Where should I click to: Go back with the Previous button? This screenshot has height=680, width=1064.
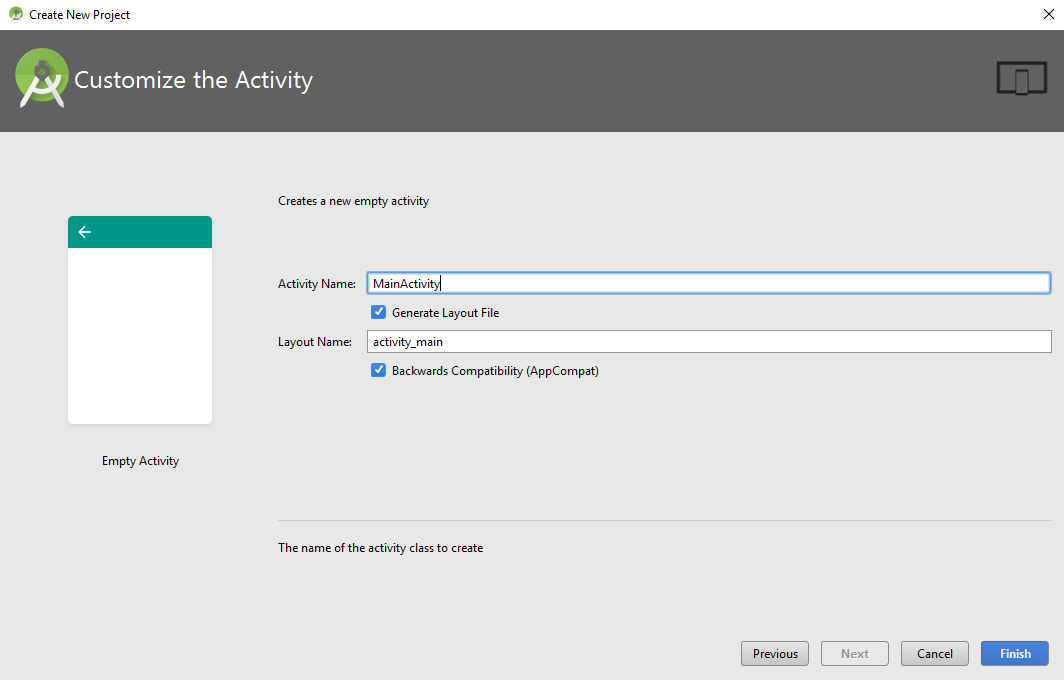(x=775, y=654)
